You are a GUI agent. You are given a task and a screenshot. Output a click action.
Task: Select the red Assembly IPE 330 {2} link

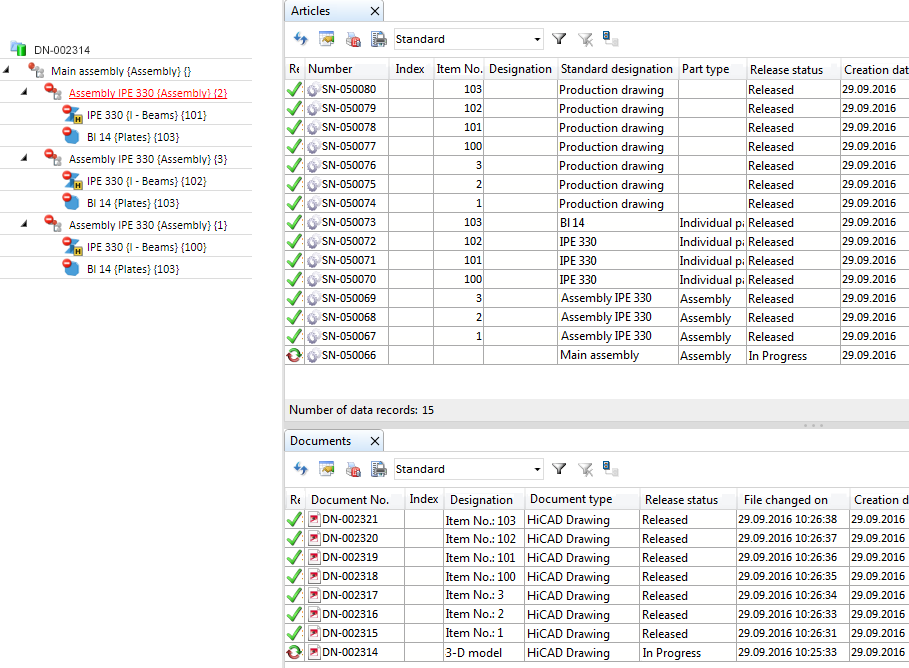coord(147,93)
